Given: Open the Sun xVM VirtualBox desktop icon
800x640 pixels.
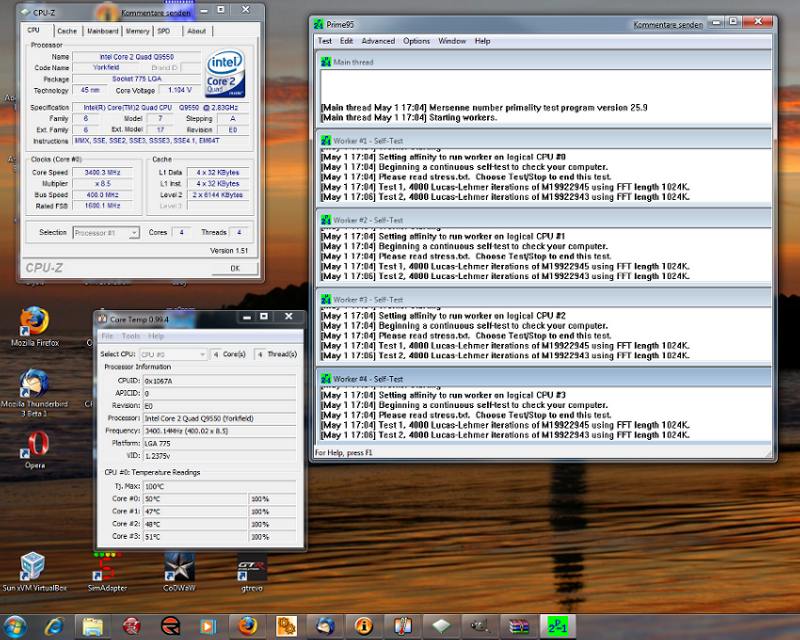Looking at the screenshot, I should click(34, 572).
